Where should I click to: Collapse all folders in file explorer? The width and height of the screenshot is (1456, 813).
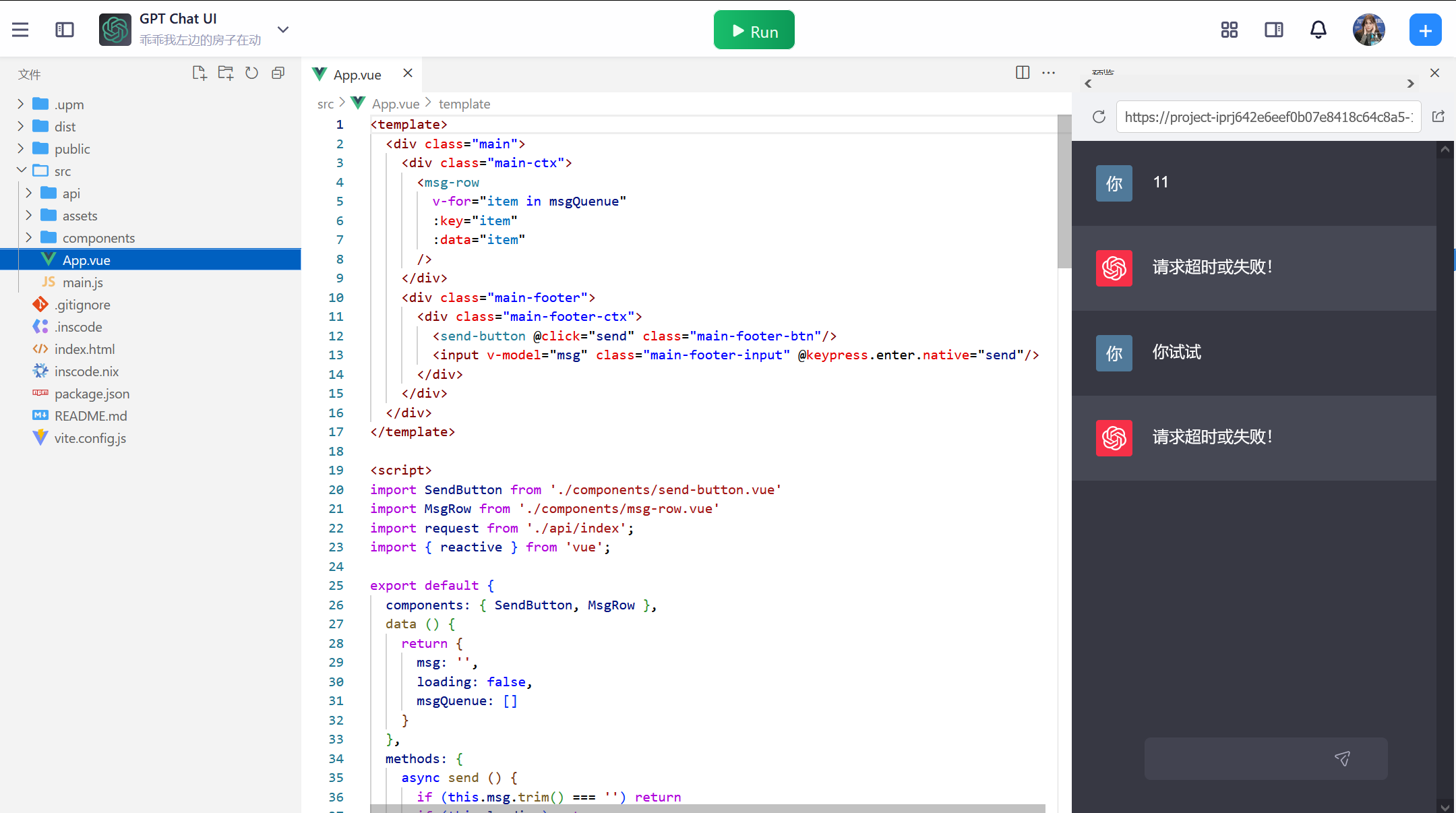(278, 73)
